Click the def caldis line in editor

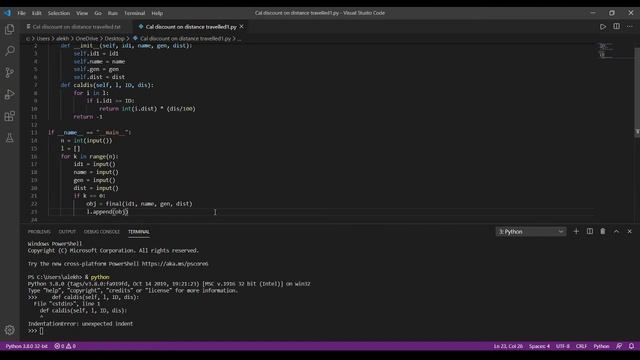(107, 85)
